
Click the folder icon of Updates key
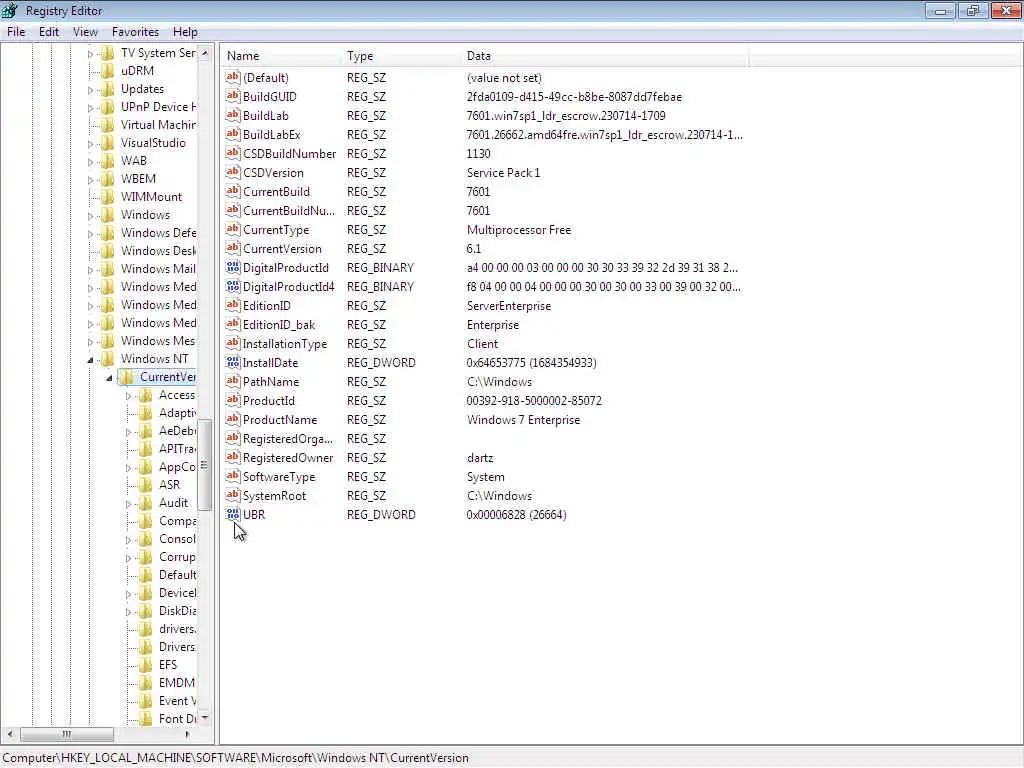108,89
